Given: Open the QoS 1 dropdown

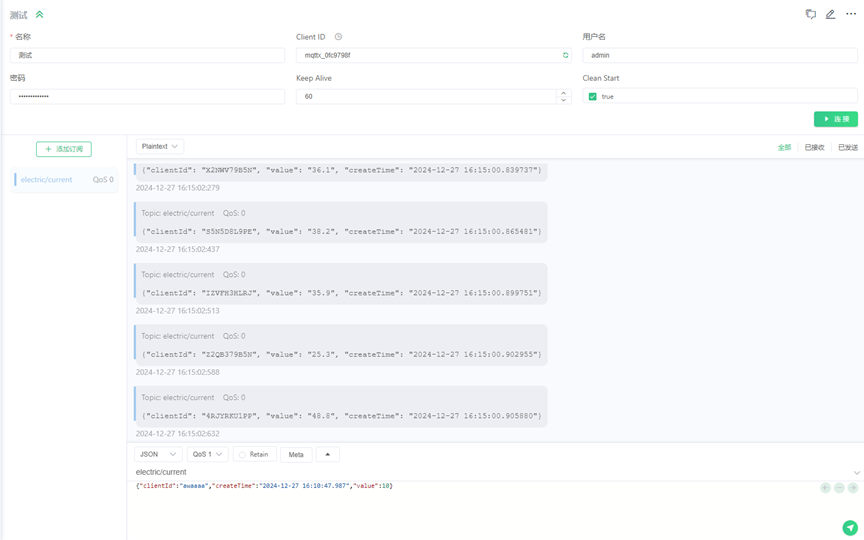Looking at the screenshot, I should (207, 455).
